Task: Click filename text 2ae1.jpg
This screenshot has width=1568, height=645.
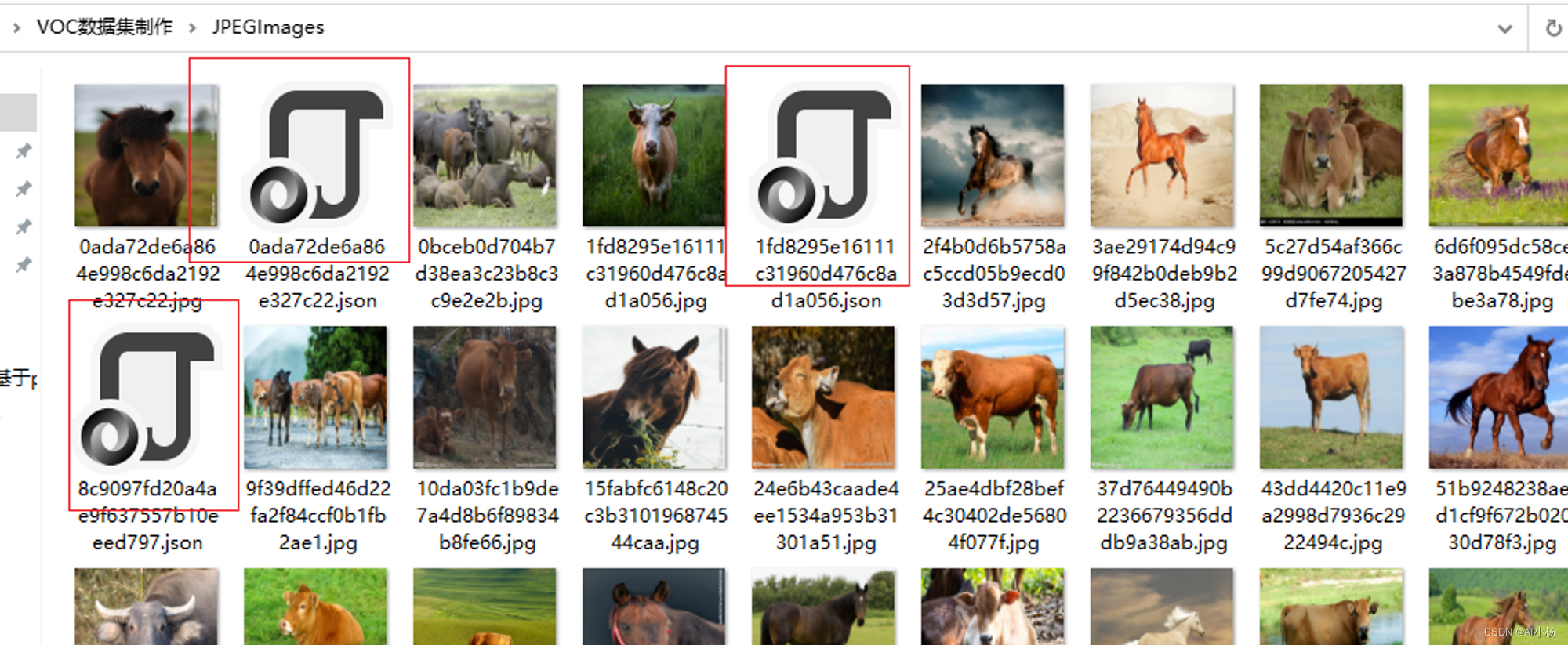Action: (x=318, y=543)
